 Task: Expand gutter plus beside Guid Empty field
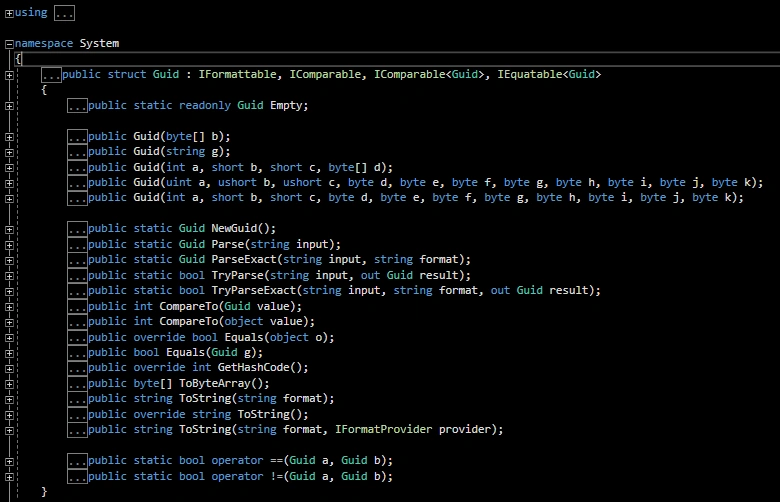(9, 106)
